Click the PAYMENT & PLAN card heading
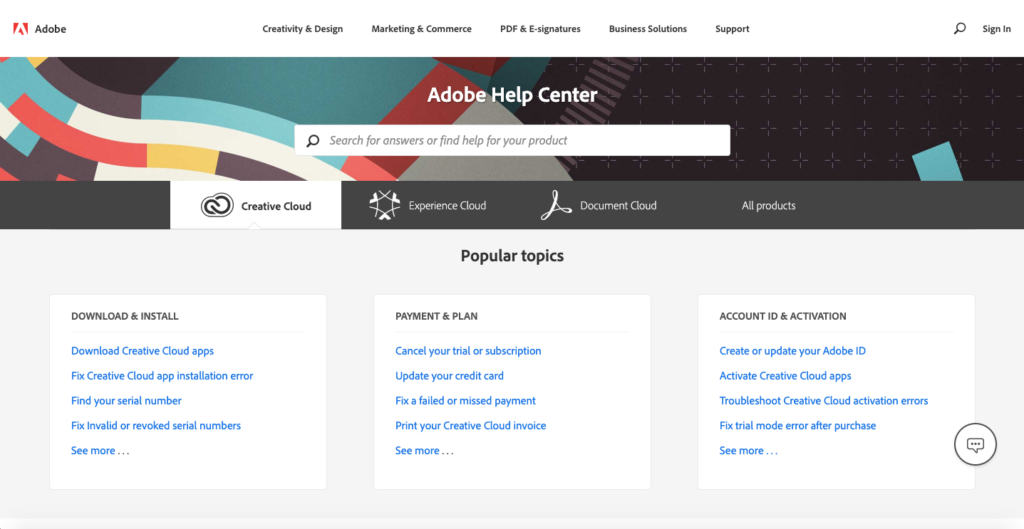The height and width of the screenshot is (529, 1024). pyautogui.click(x=436, y=316)
